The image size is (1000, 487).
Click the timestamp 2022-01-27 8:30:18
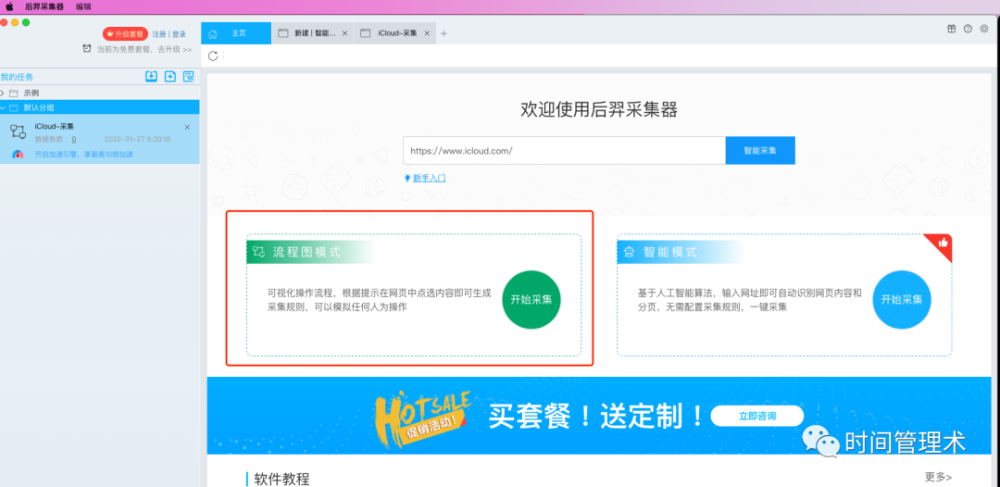[x=137, y=139]
